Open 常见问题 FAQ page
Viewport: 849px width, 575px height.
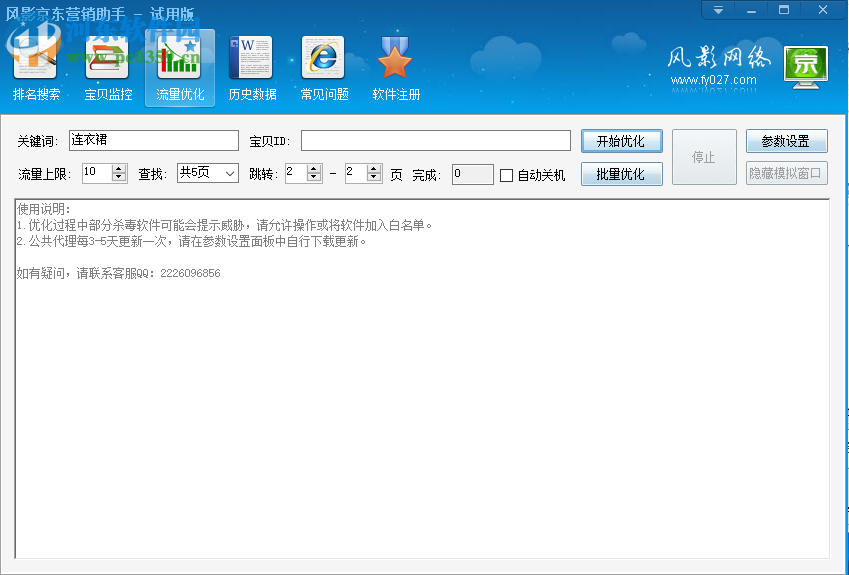point(324,69)
